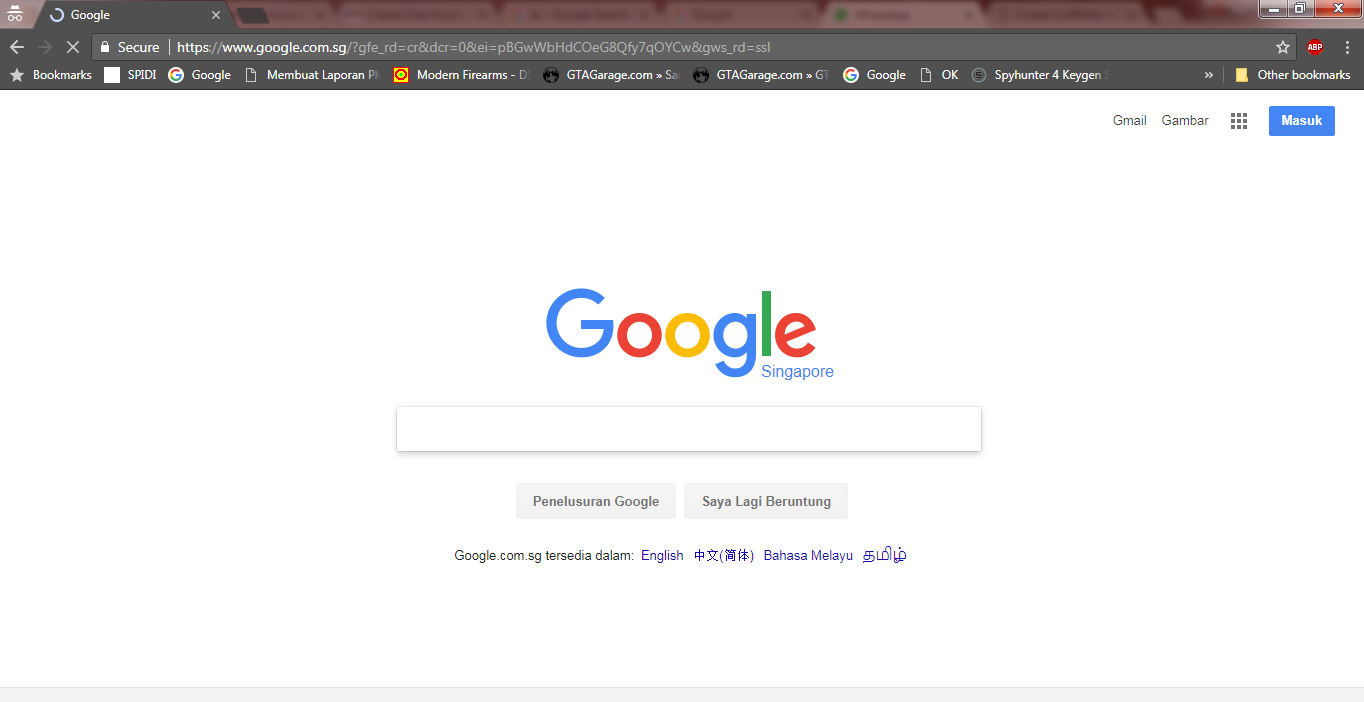
Task: Open the Gmail link
Action: [1130, 121]
